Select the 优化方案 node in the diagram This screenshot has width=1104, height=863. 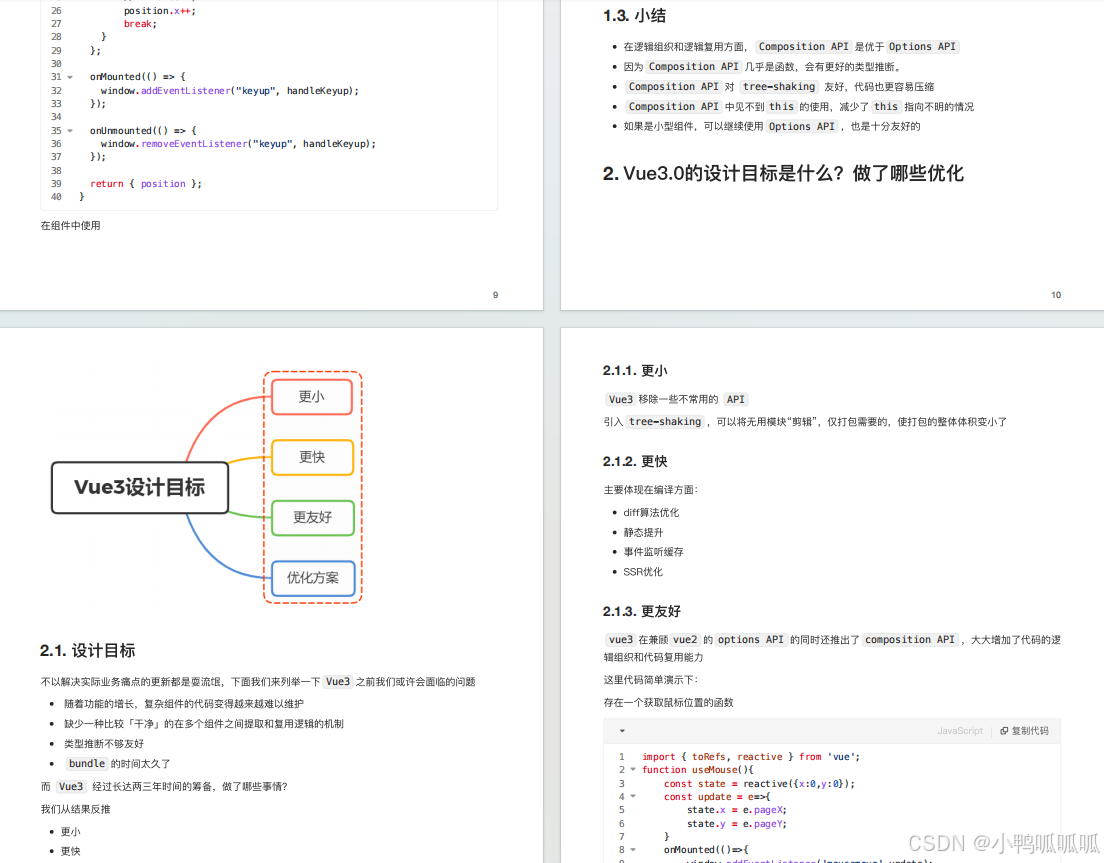311,578
